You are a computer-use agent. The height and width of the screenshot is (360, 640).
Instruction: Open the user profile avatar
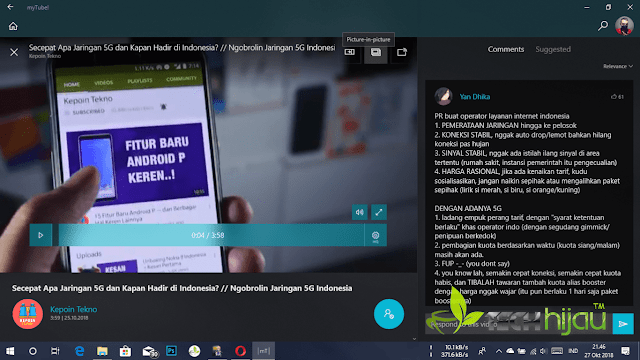click(624, 26)
